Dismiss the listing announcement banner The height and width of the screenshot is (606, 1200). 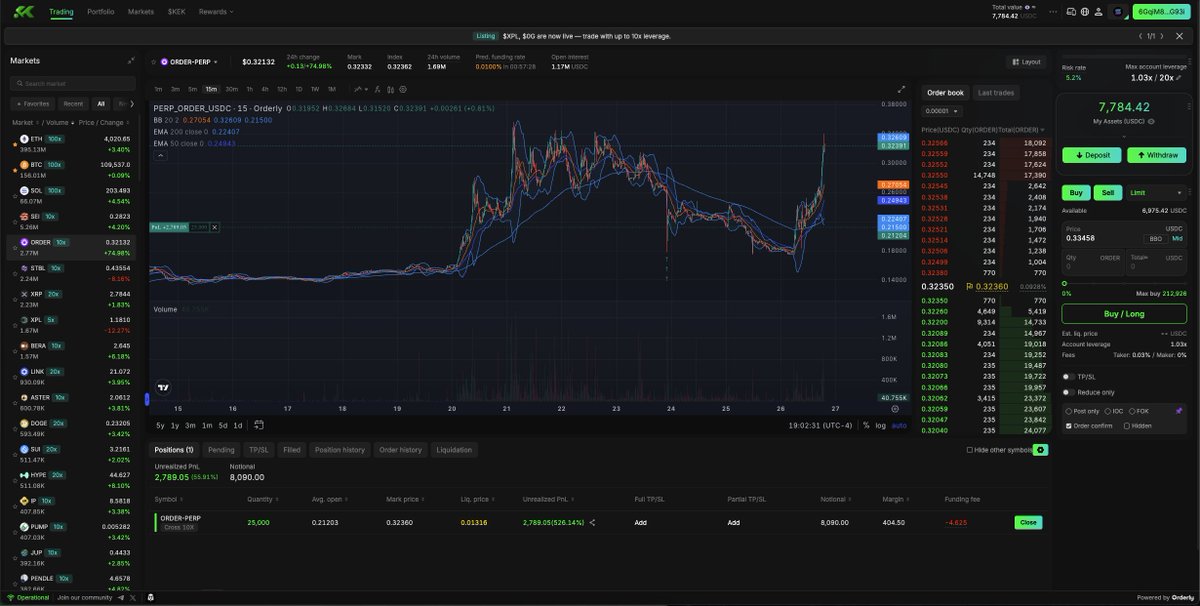[x=1179, y=36]
